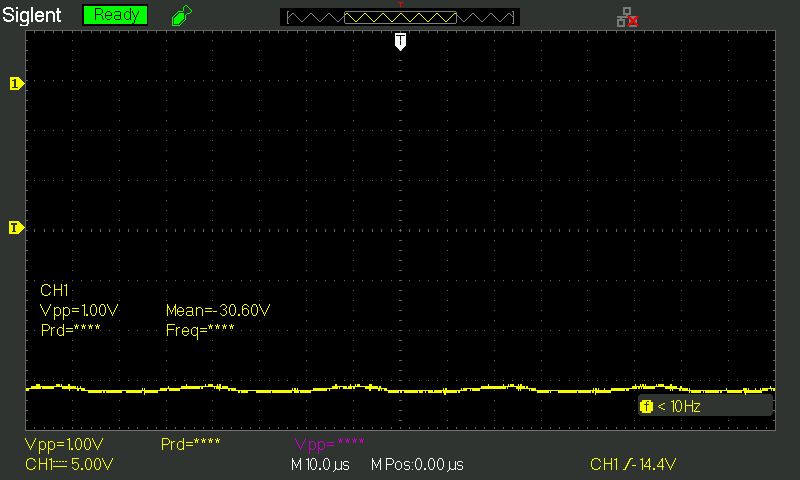Viewport: 800px width, 480px height.
Task: Click the bottom bar 'Prd=****' readout
Action: click(190, 444)
